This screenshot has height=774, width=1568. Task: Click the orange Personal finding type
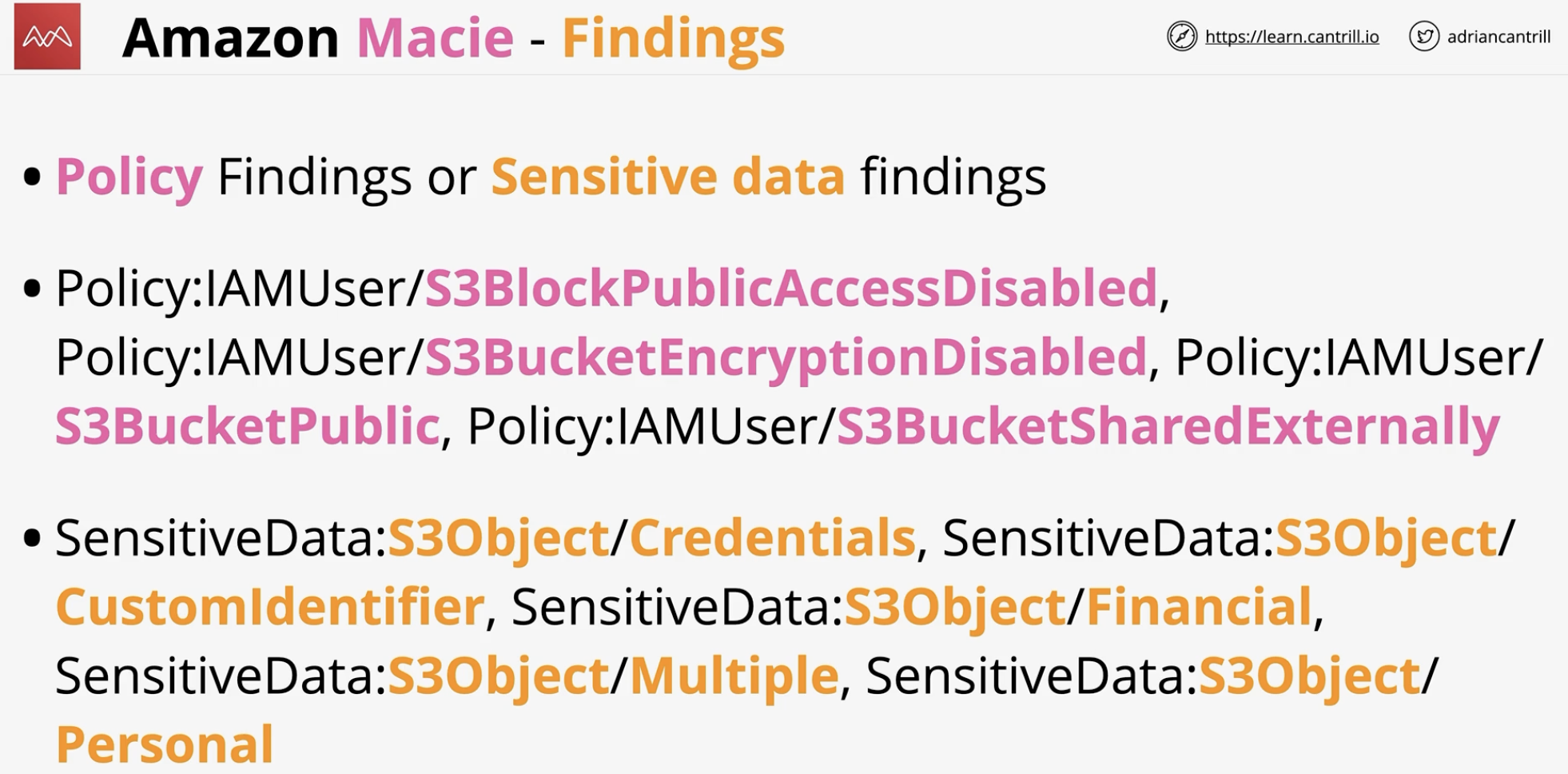coord(165,744)
